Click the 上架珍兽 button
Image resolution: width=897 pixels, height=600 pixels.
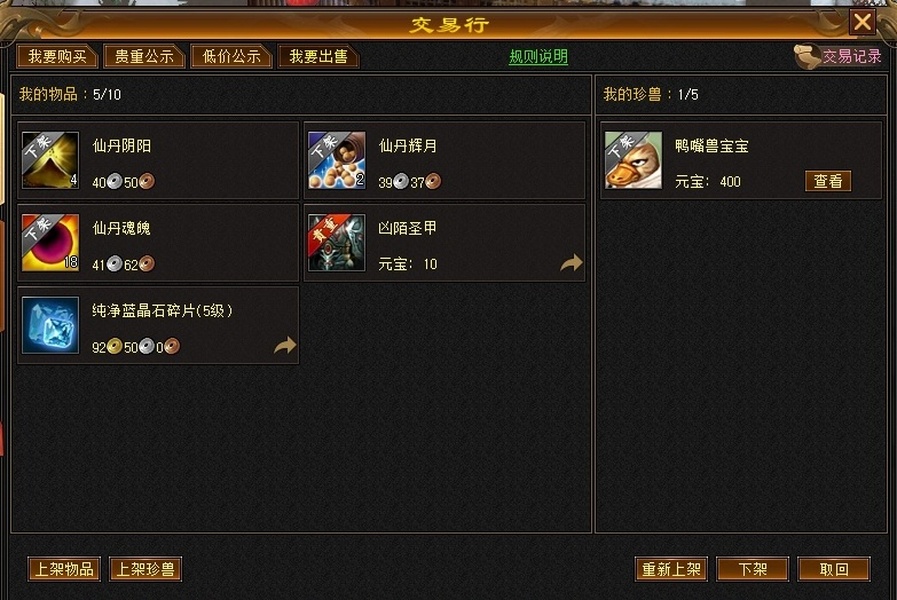click(145, 569)
